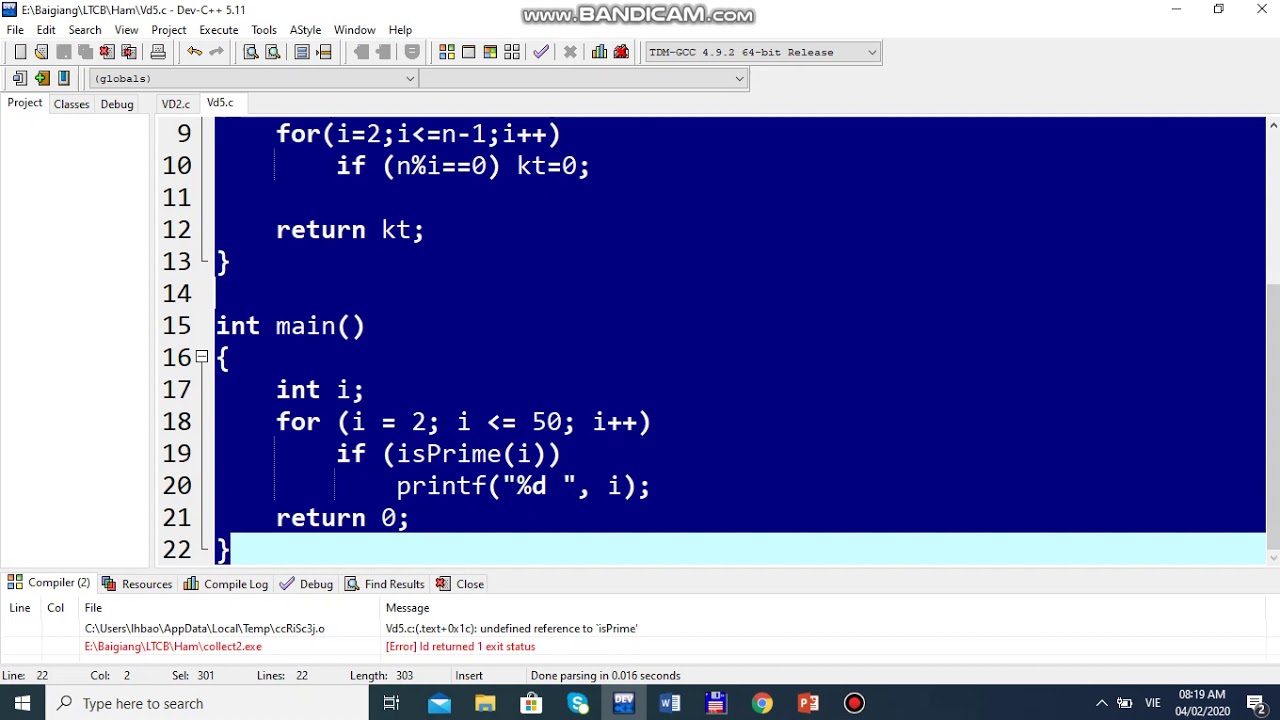
Task: Click the taskbar search box
Action: [x=206, y=703]
